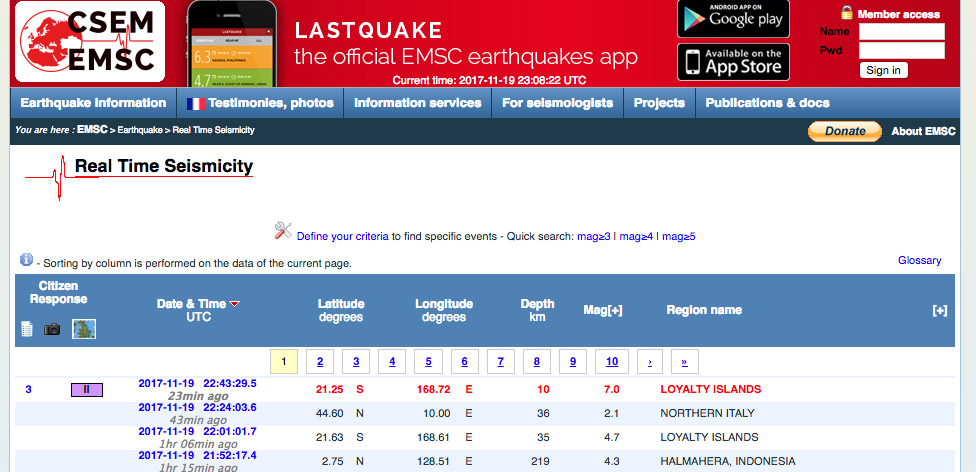The width and height of the screenshot is (976, 472).
Task: Open the For seismologists menu
Action: click(x=558, y=103)
